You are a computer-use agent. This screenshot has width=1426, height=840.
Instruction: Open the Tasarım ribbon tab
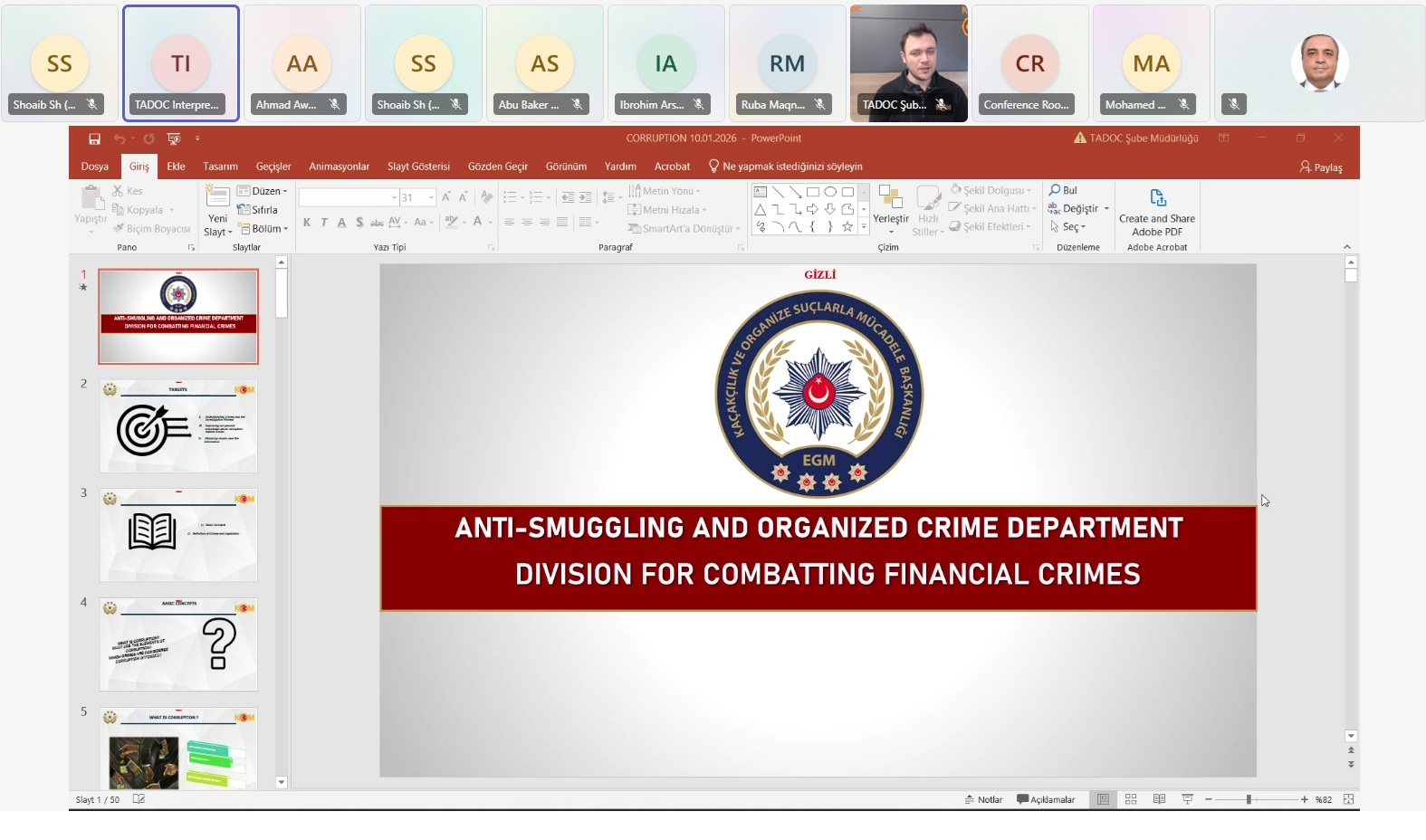pos(220,167)
